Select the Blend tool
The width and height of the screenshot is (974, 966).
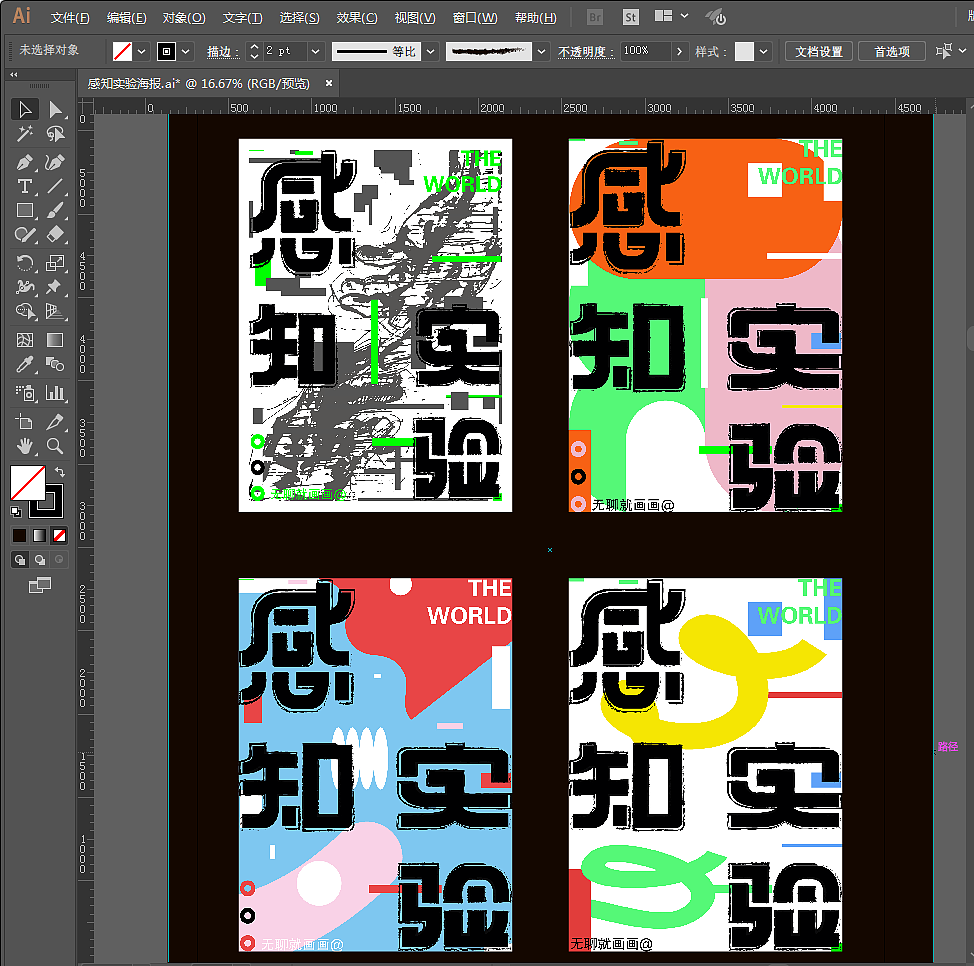(55, 364)
